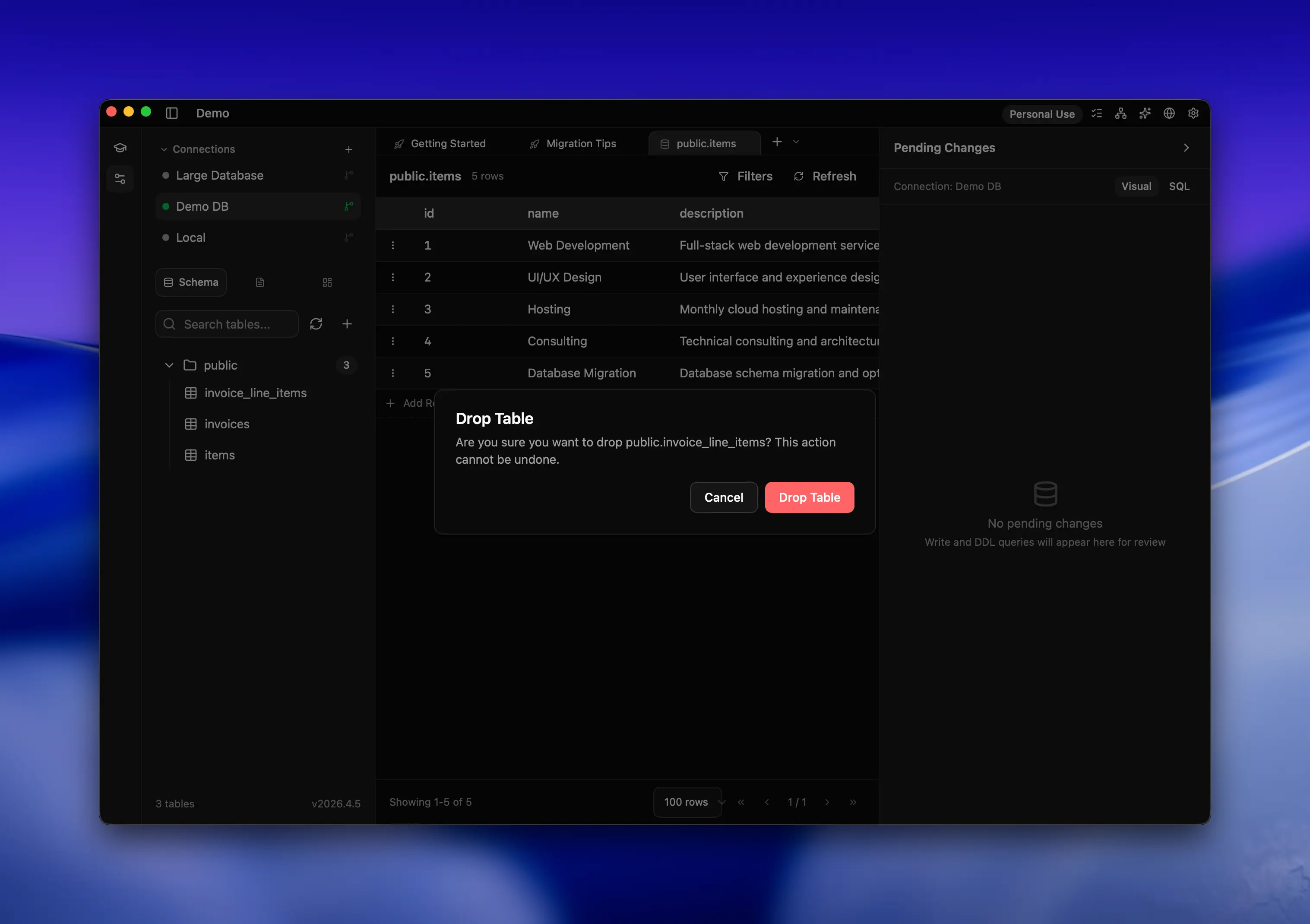Open the checklist icon in the title bar
Screen dimensions: 1310x924
pyautogui.click(x=1096, y=113)
